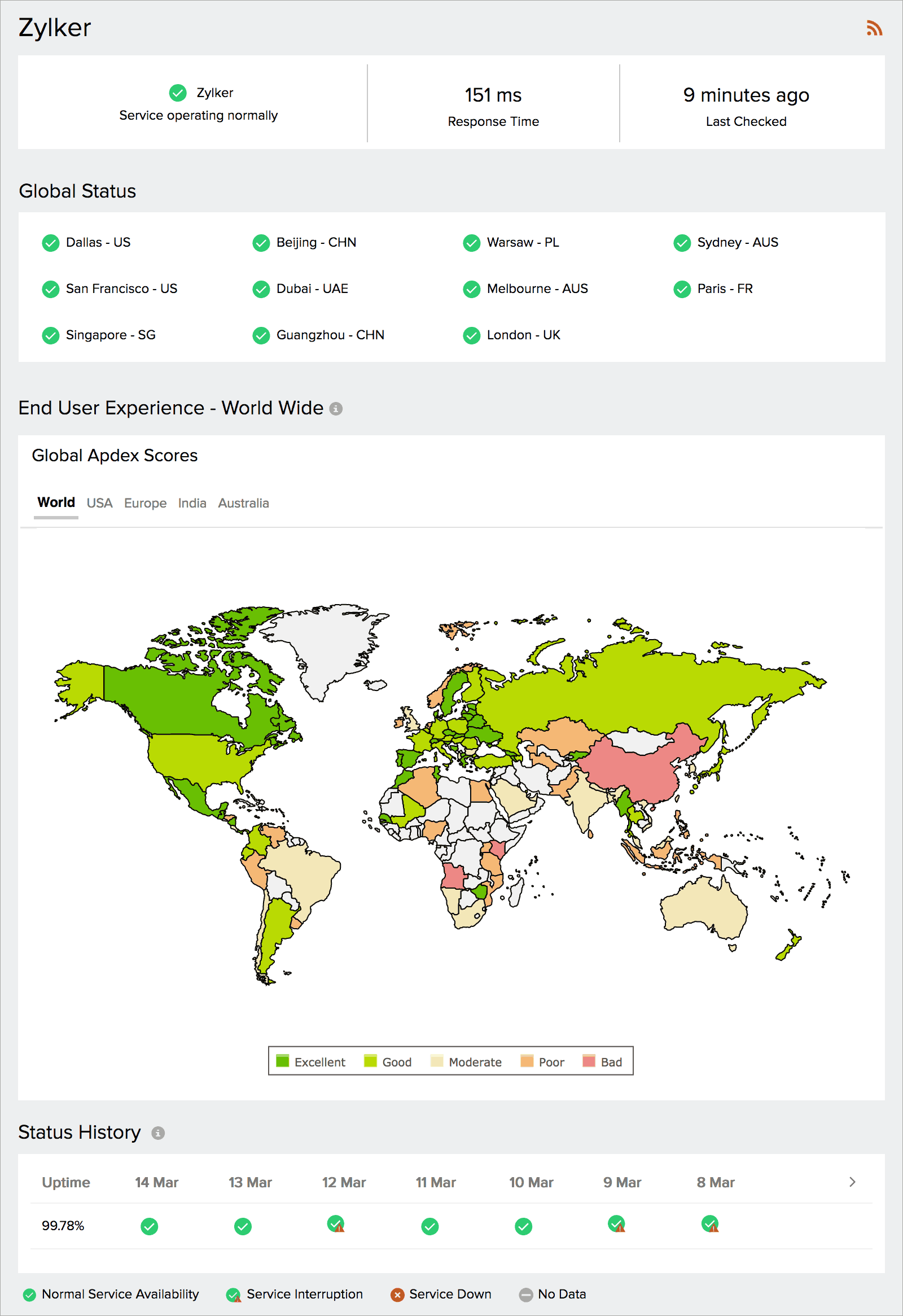The width and height of the screenshot is (903, 1316).
Task: Click the 151 ms response time value
Action: coord(493,95)
